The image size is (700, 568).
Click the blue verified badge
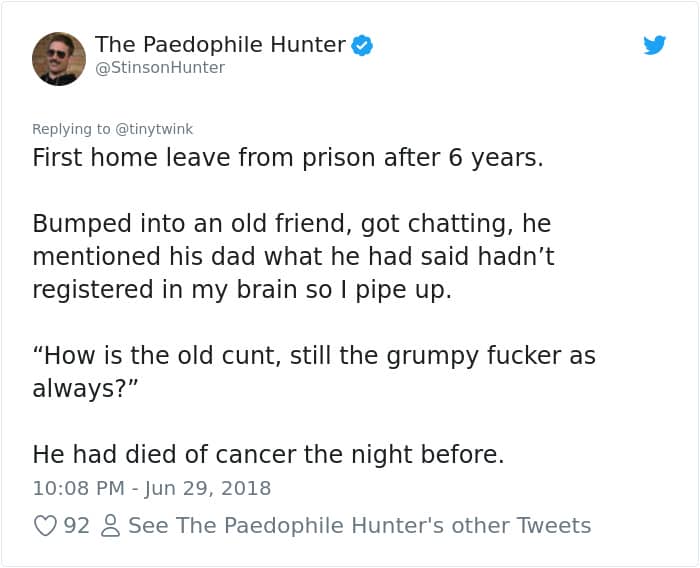[x=362, y=45]
